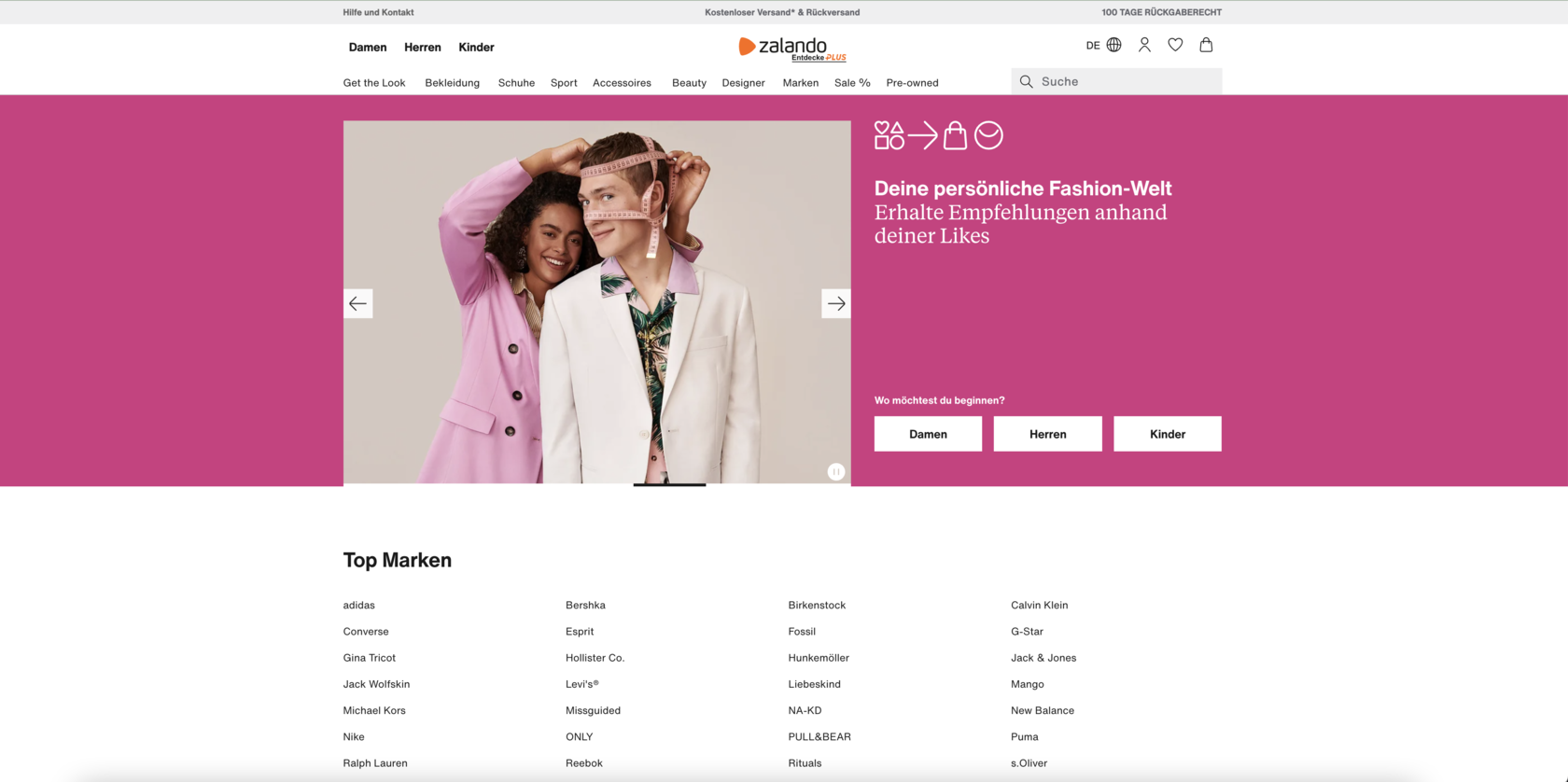Open the Bekleidung menu

tap(453, 83)
